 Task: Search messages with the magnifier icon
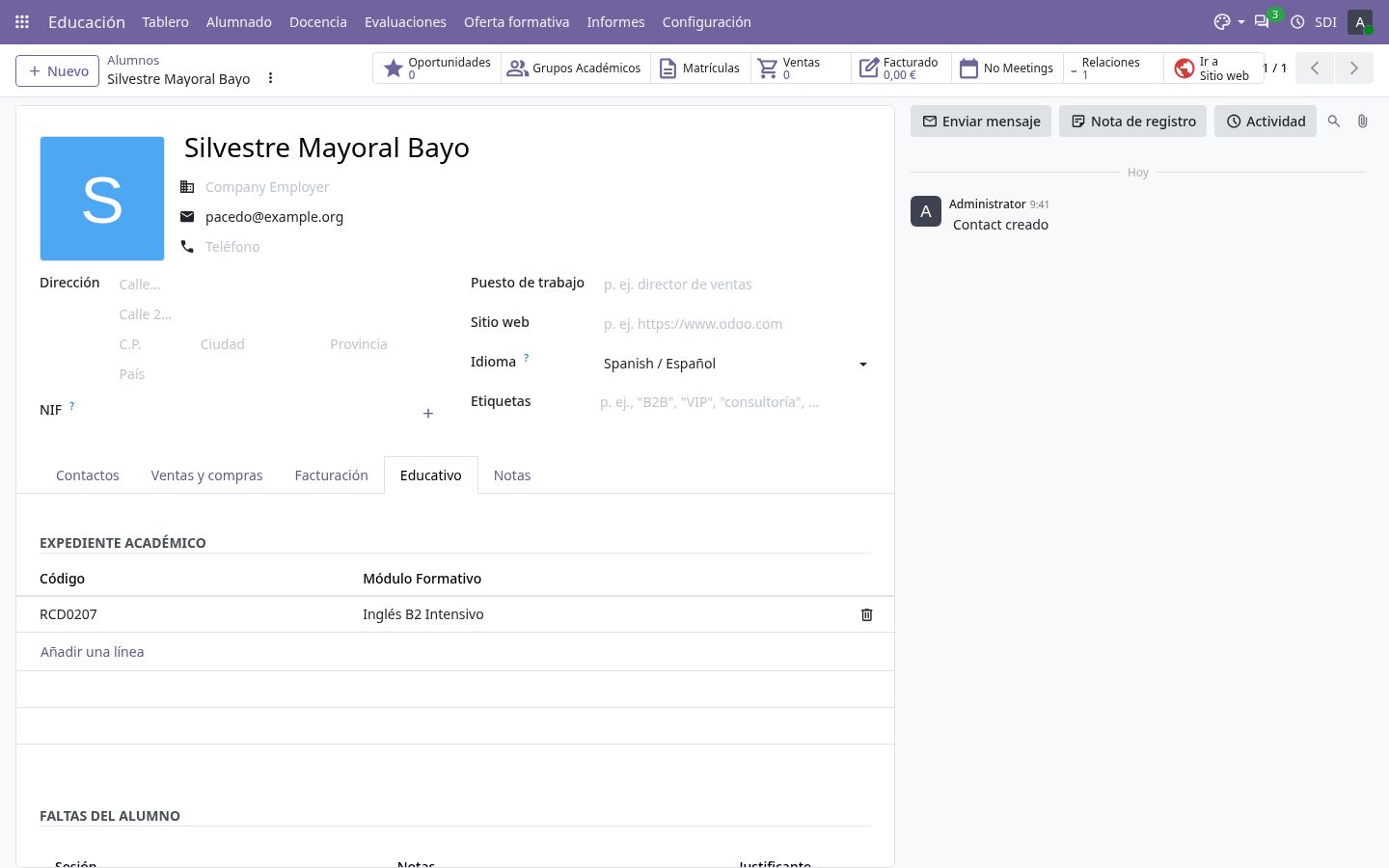click(1334, 122)
